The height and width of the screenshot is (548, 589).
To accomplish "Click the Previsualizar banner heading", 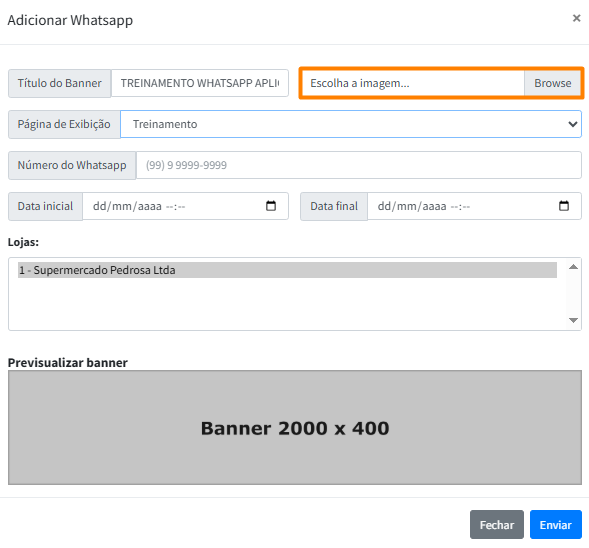I will (x=68, y=362).
